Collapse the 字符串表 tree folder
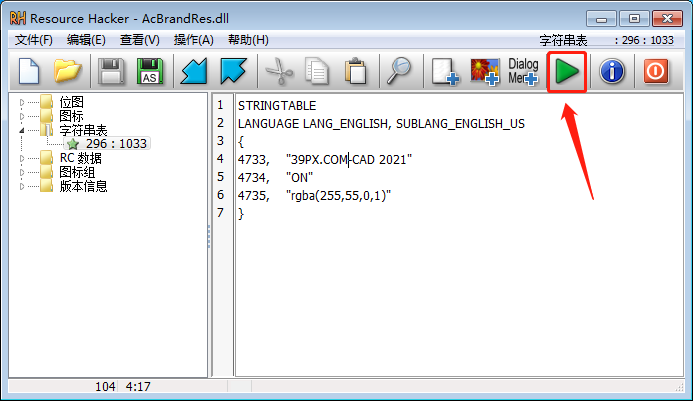The height and width of the screenshot is (401, 693). coord(22,130)
